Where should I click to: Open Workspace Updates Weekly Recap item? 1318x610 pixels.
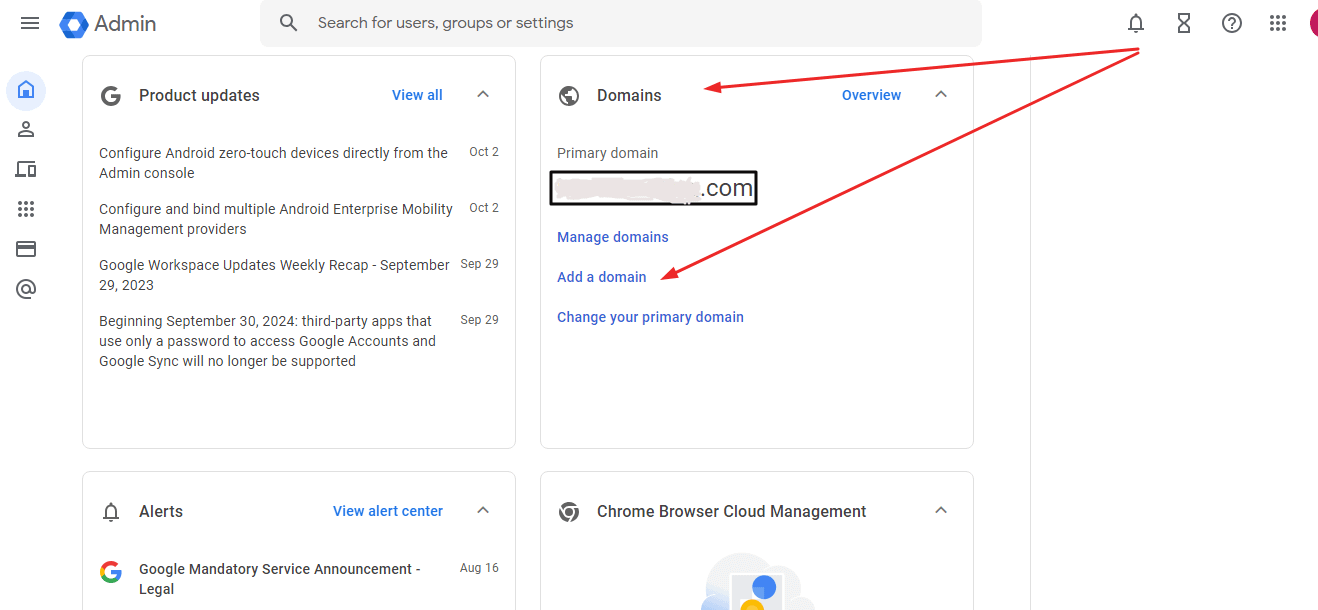pyautogui.click(x=274, y=275)
